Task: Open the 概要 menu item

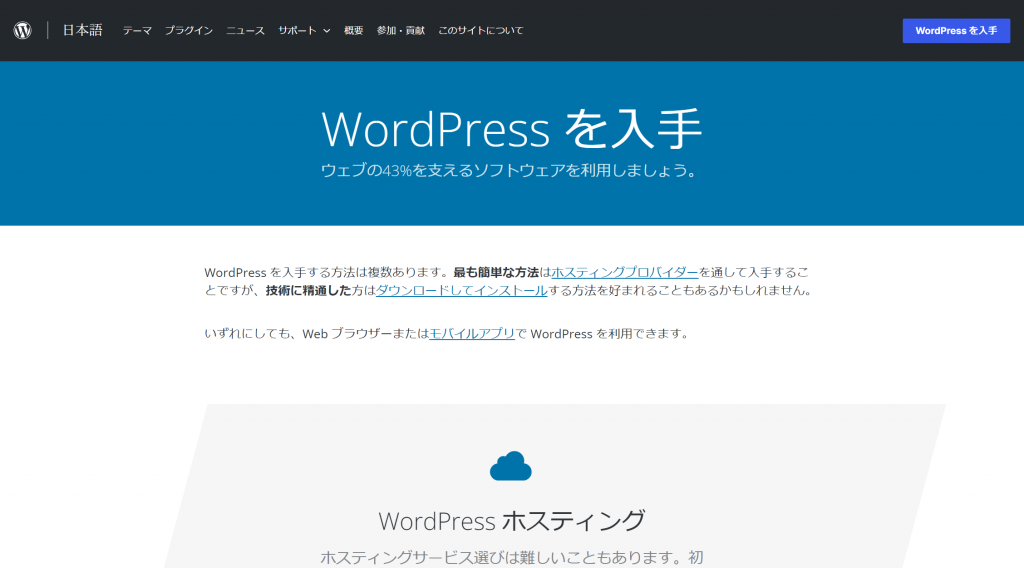Action: tap(354, 31)
